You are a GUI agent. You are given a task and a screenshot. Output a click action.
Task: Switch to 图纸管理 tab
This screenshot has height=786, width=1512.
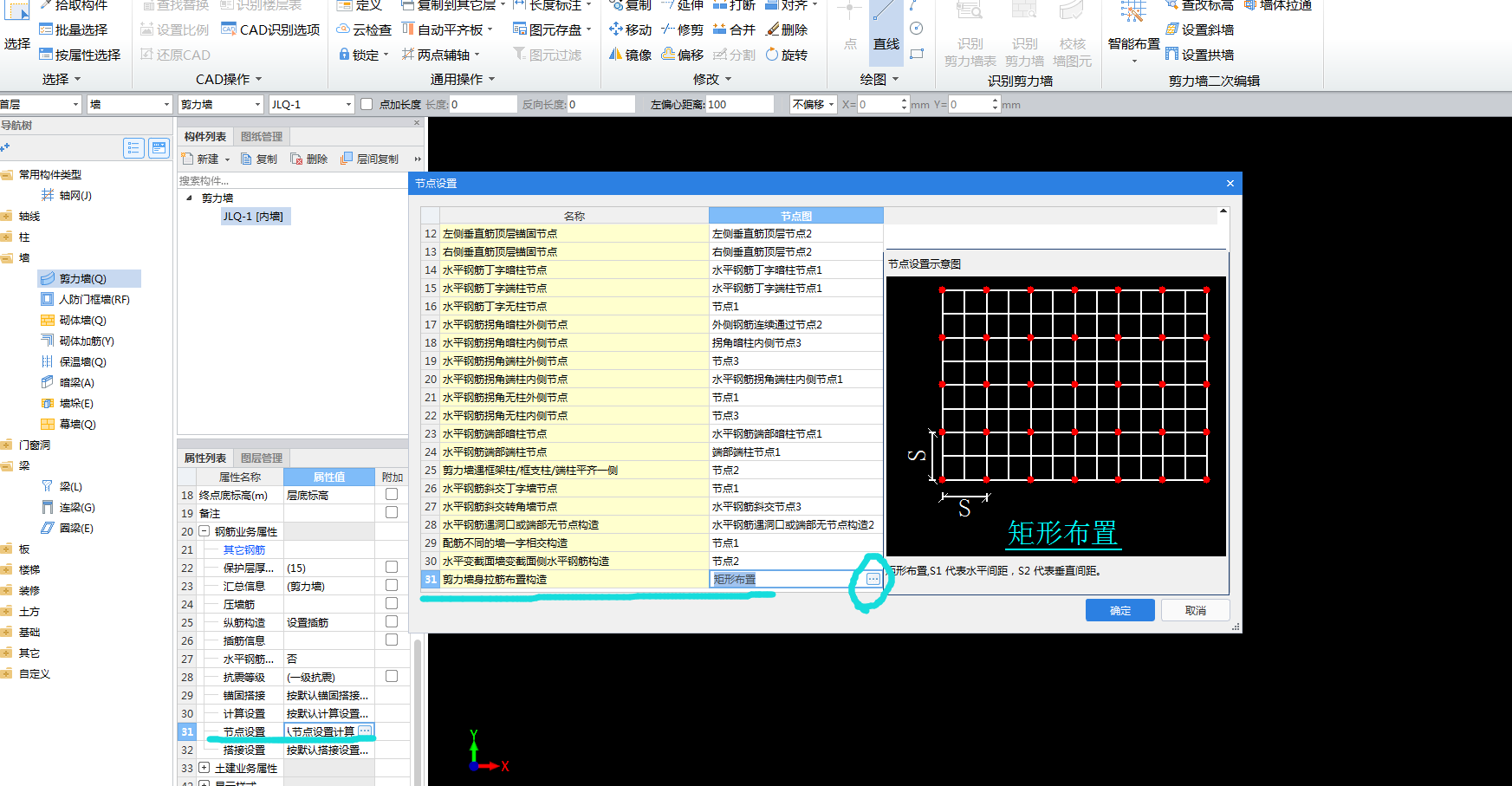coord(262,137)
